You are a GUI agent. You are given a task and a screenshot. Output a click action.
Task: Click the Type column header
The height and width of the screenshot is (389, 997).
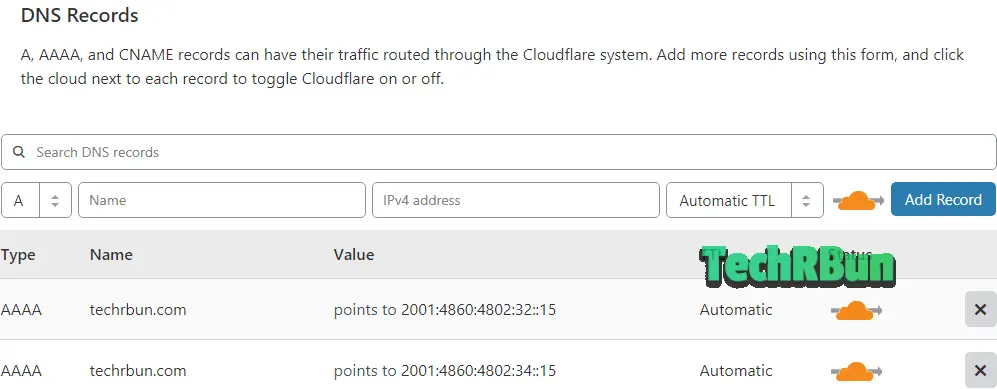click(x=18, y=255)
